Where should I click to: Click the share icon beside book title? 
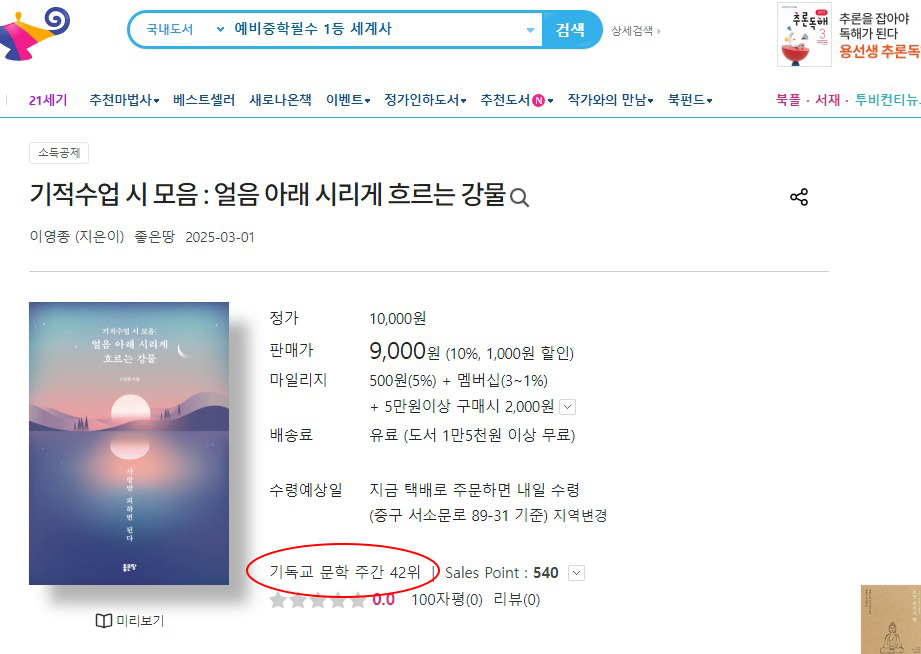click(x=799, y=197)
